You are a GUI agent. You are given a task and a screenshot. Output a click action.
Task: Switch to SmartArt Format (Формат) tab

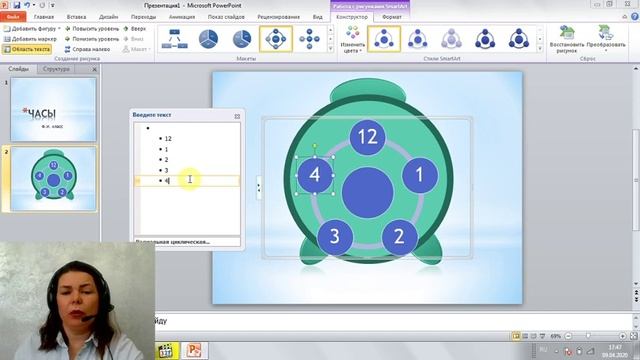tap(392, 17)
